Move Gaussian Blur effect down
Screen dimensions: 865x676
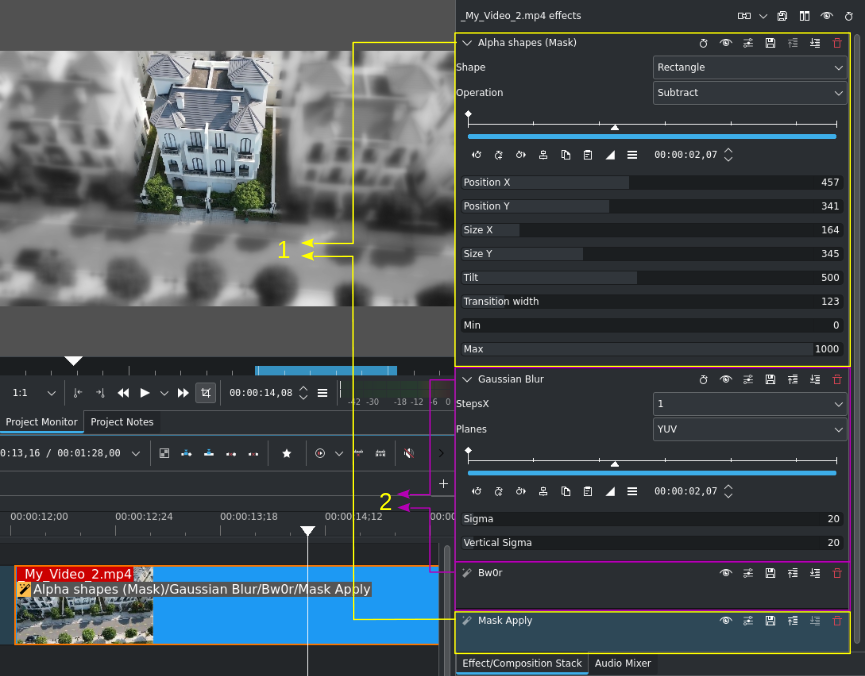pyautogui.click(x=815, y=379)
